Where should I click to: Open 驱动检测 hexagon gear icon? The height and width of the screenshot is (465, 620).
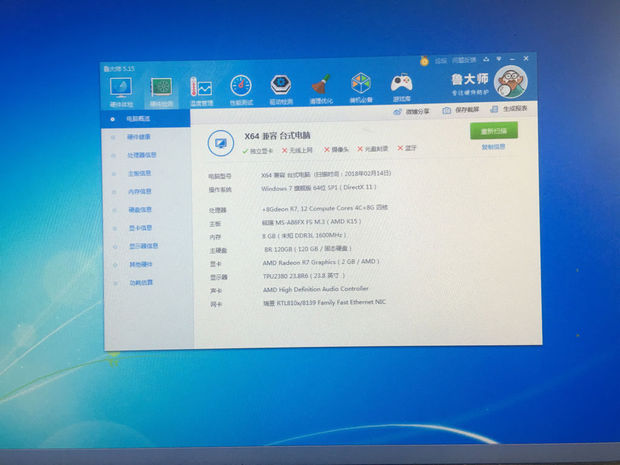click(281, 85)
